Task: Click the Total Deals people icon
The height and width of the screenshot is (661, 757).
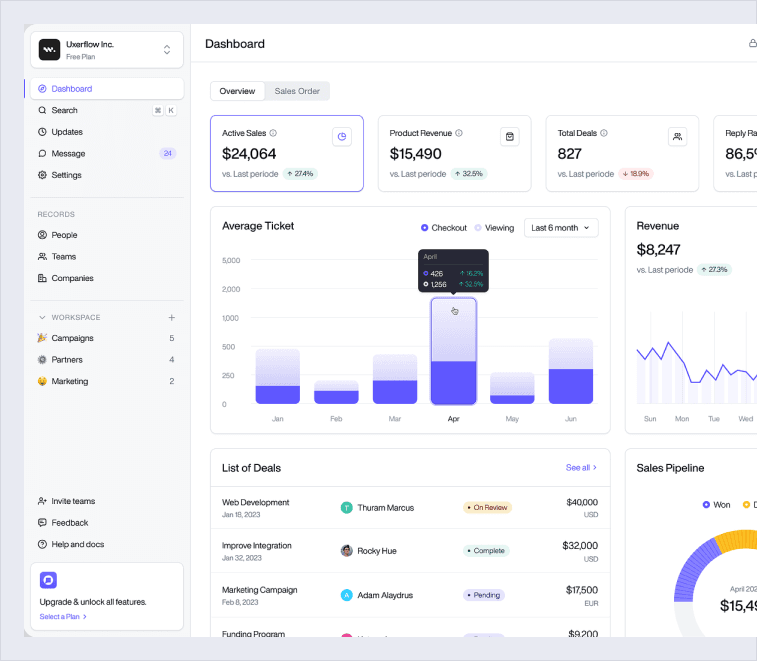Action: (677, 137)
